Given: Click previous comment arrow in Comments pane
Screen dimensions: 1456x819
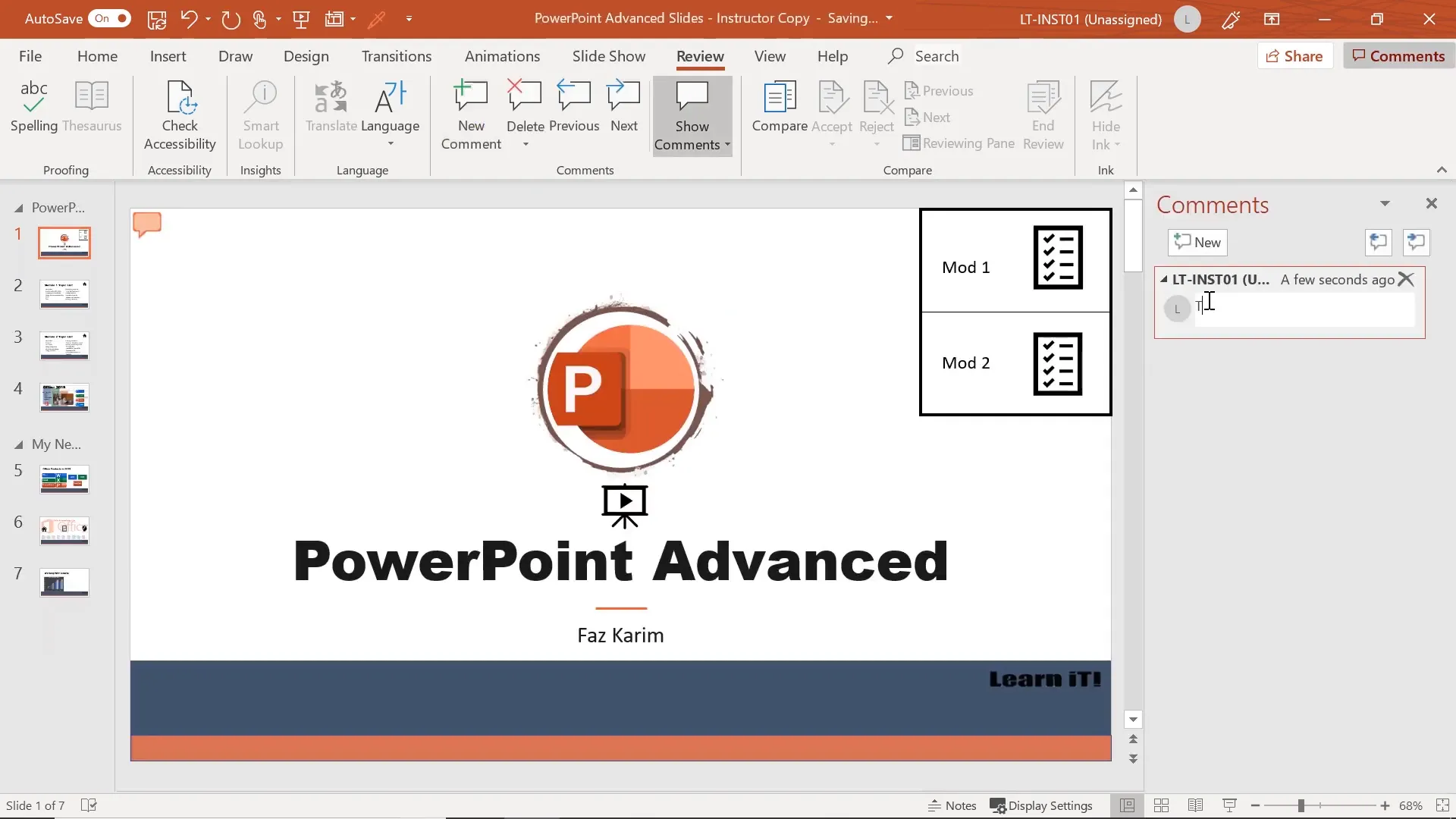Looking at the screenshot, I should click(1378, 243).
